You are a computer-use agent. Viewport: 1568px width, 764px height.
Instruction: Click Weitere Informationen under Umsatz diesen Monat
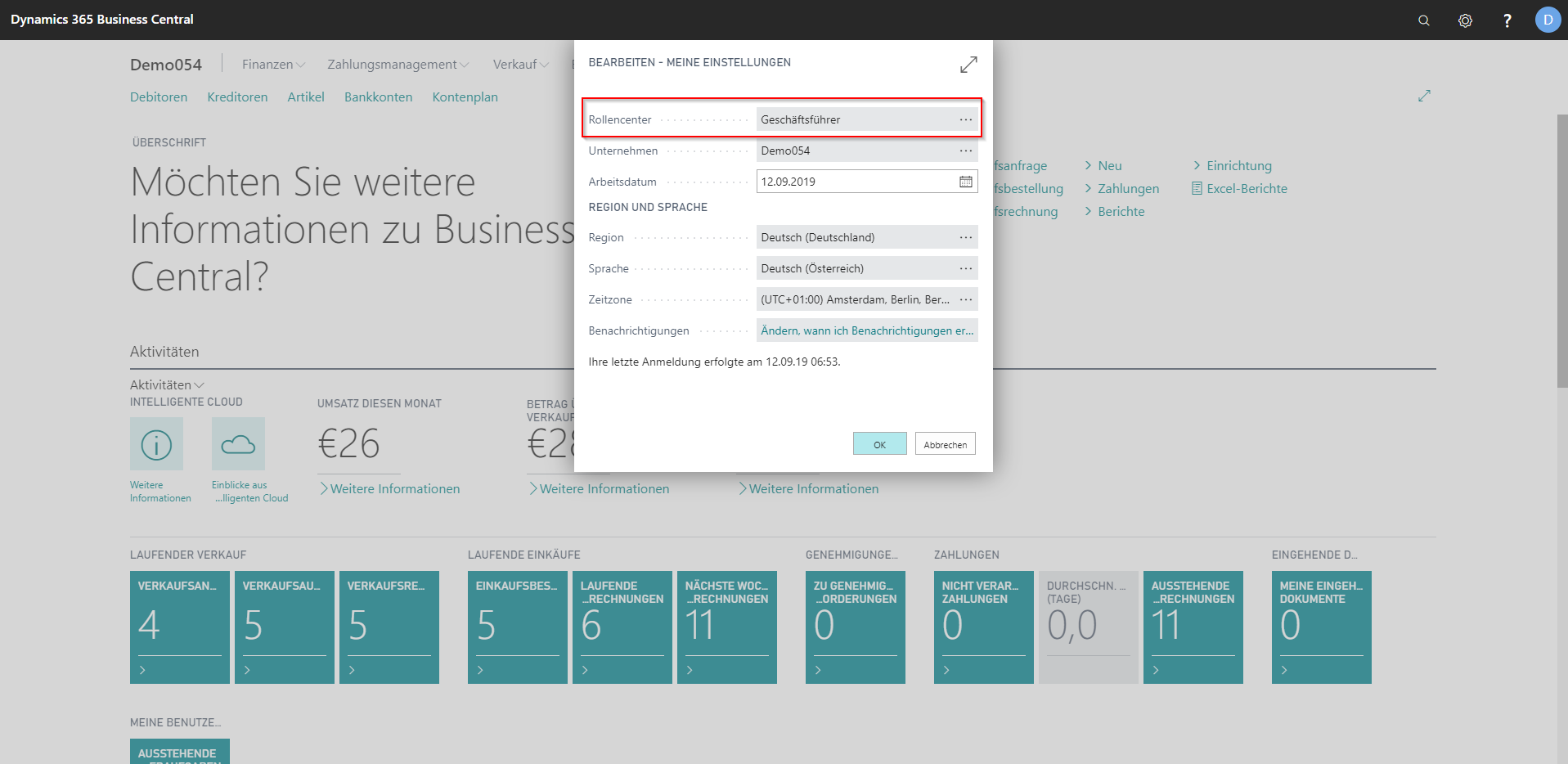click(389, 488)
